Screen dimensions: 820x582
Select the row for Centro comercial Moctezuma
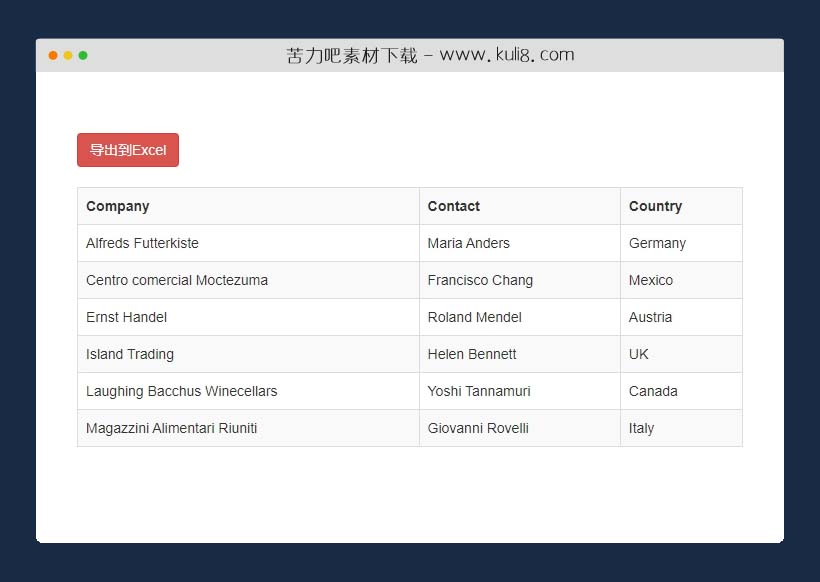pyautogui.click(x=177, y=280)
